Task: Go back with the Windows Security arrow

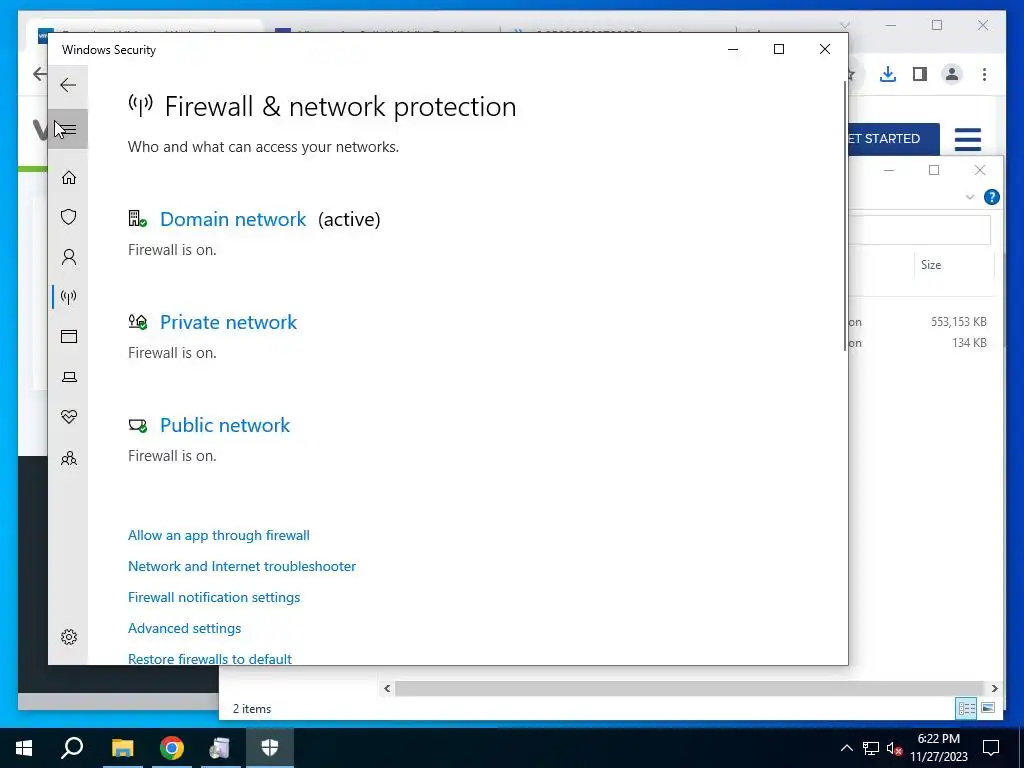Action: (x=68, y=85)
